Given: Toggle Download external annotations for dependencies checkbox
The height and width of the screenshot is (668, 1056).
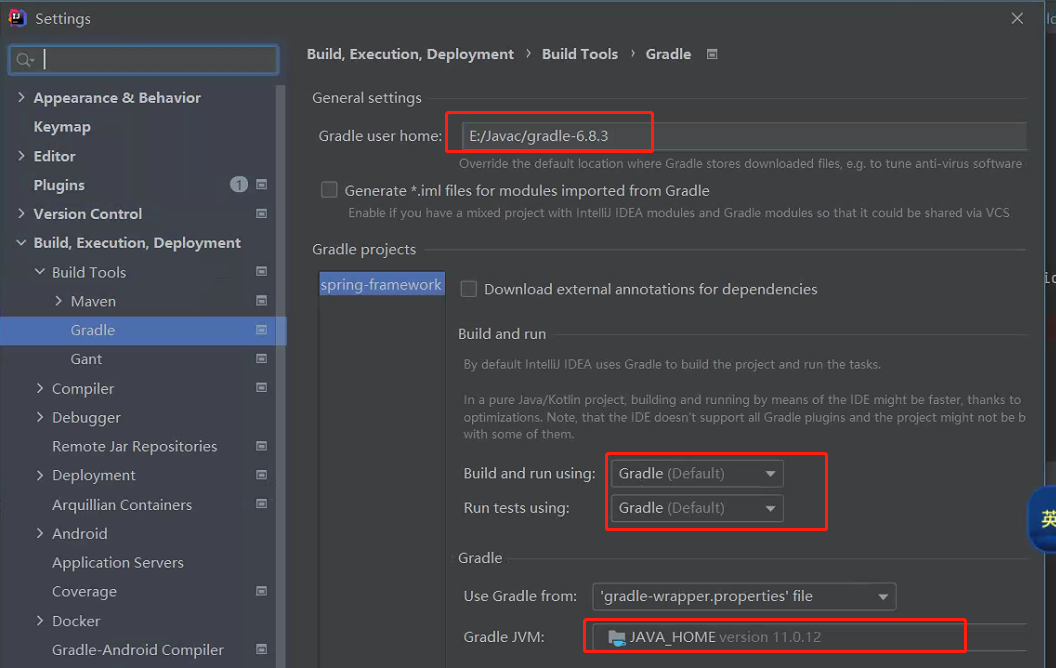Looking at the screenshot, I should [x=469, y=289].
